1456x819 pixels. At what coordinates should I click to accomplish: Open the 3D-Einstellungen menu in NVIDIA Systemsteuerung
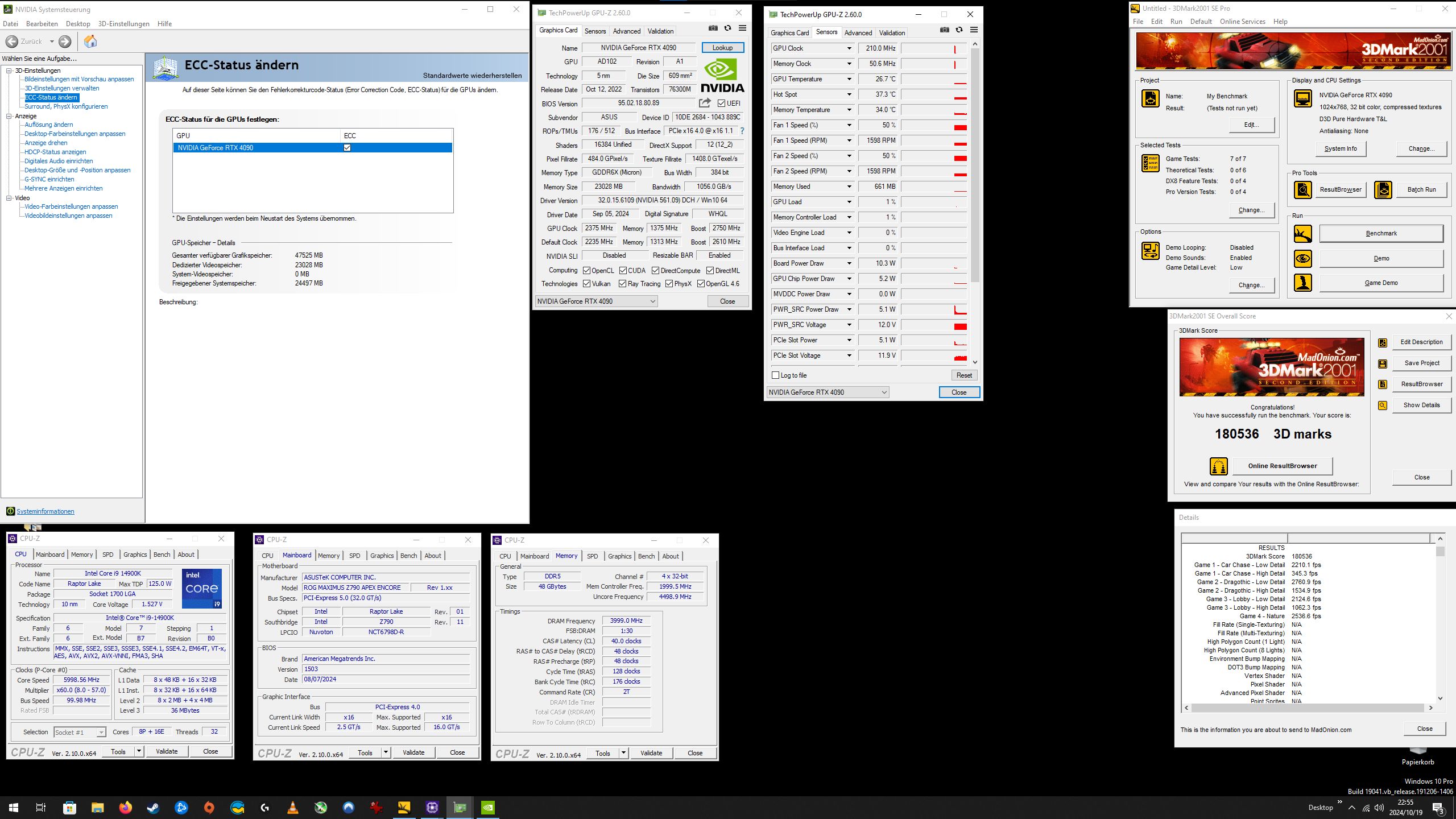pyautogui.click(x=123, y=24)
